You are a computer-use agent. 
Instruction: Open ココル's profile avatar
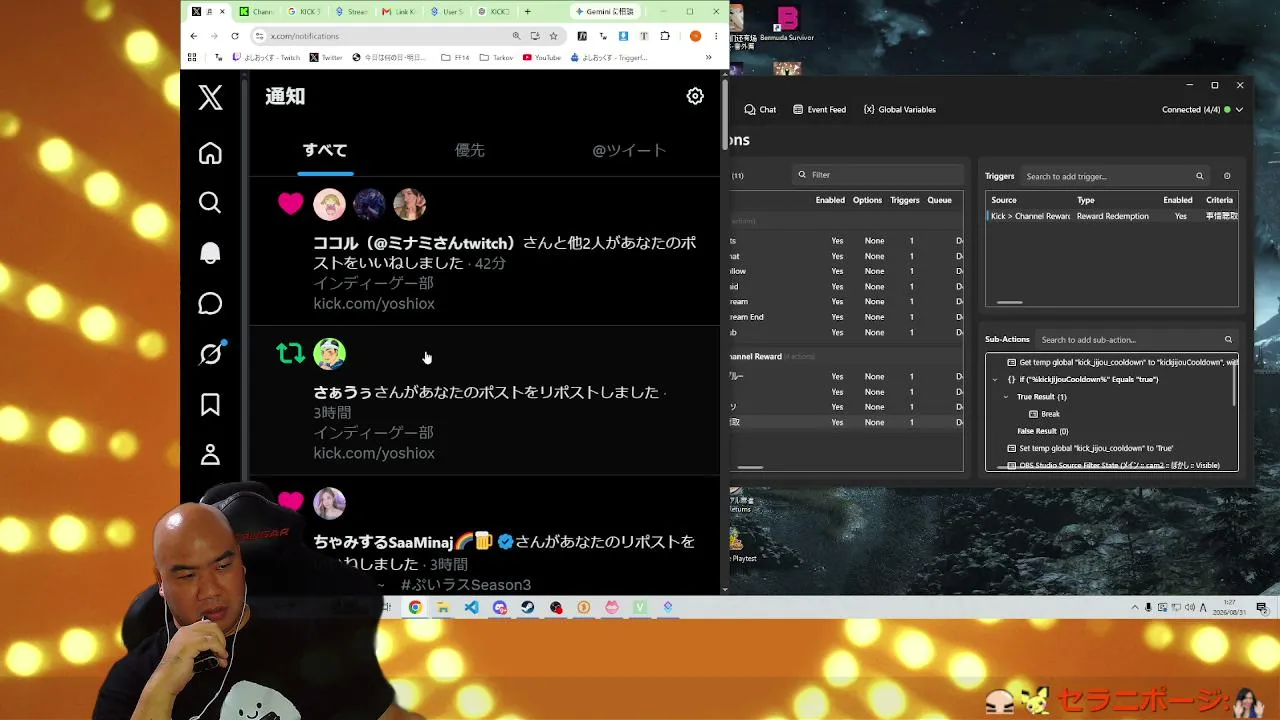[x=329, y=204]
